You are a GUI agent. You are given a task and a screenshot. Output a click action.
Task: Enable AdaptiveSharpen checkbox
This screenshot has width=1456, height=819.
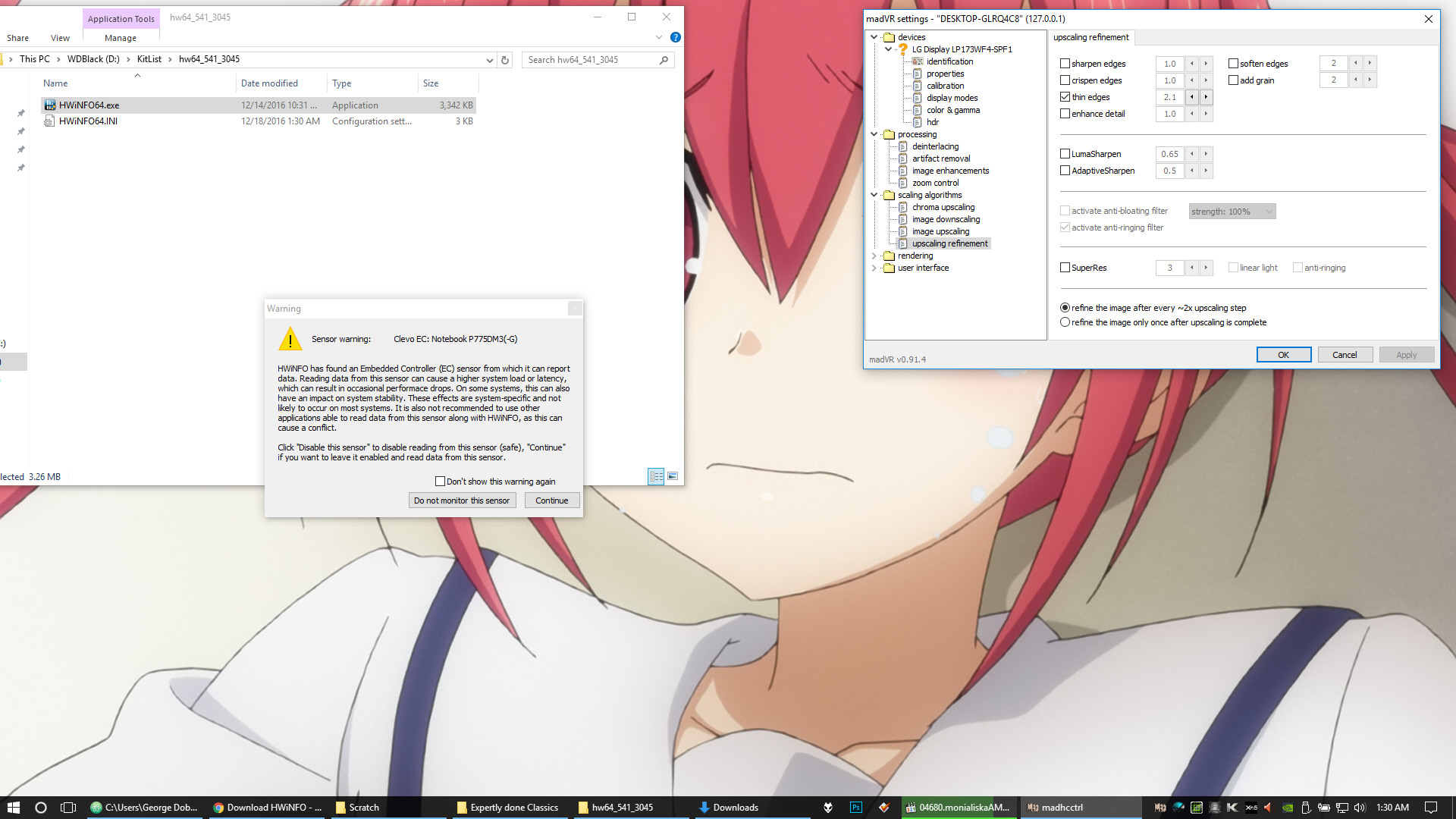point(1065,171)
